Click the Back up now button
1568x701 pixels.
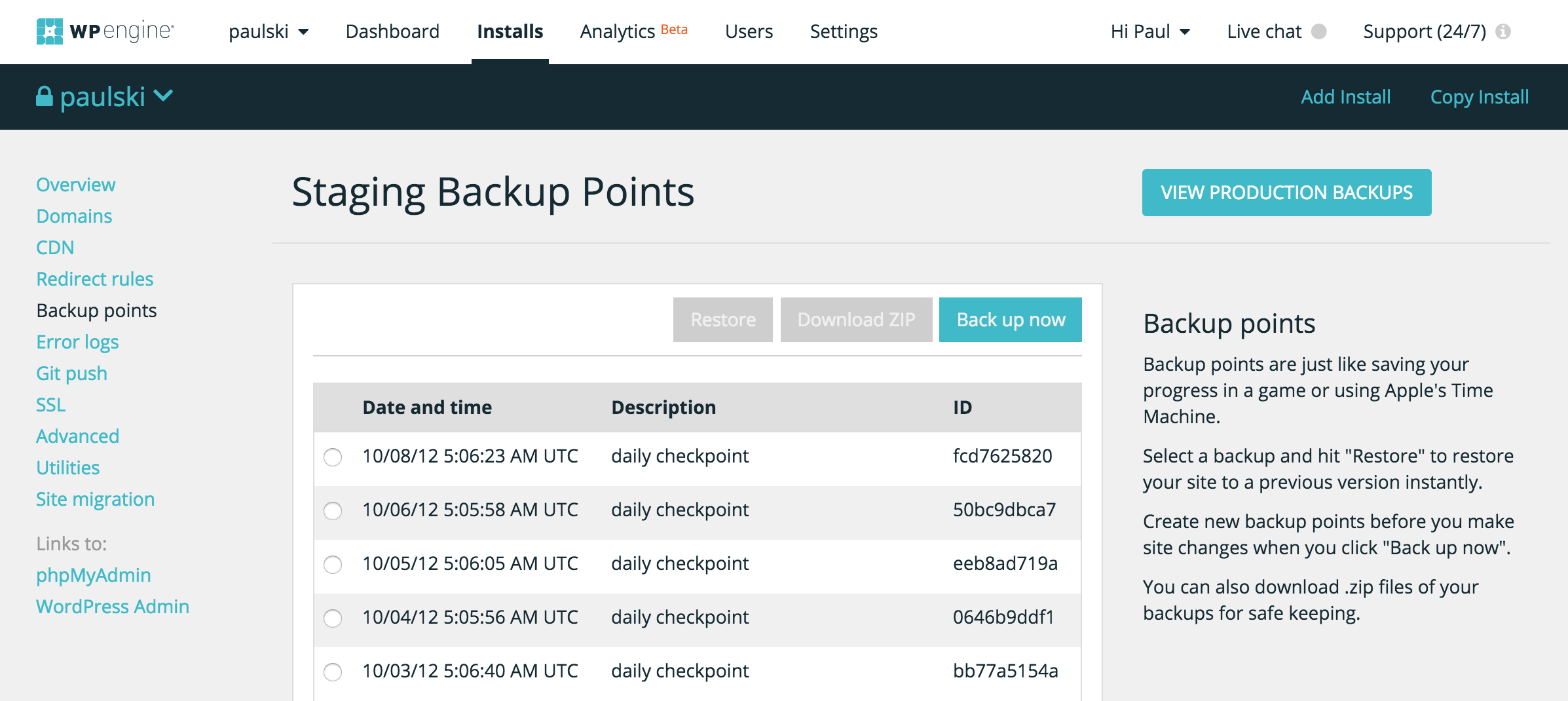(x=1010, y=320)
